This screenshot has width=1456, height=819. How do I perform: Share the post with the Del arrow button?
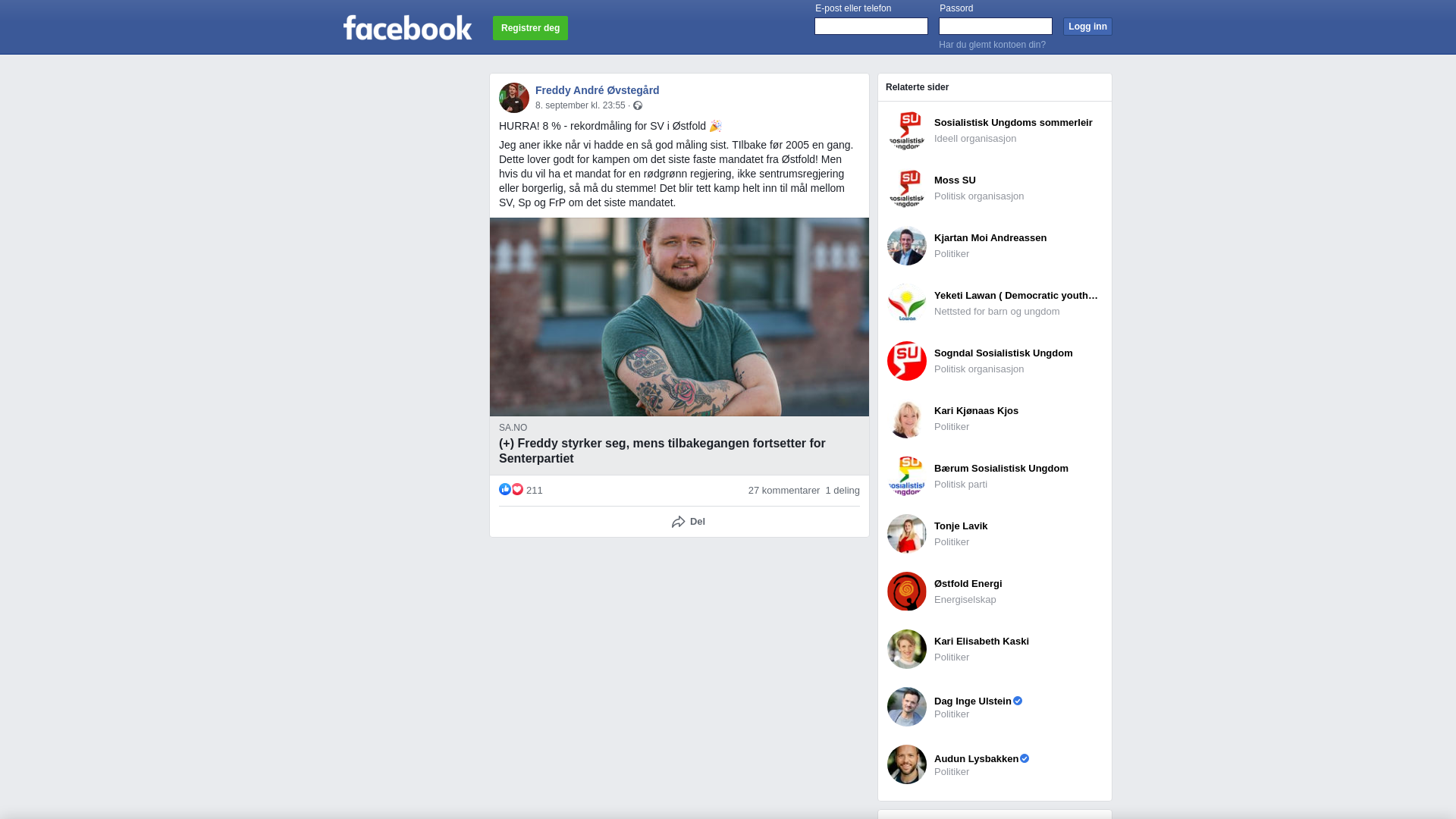pyautogui.click(x=688, y=522)
